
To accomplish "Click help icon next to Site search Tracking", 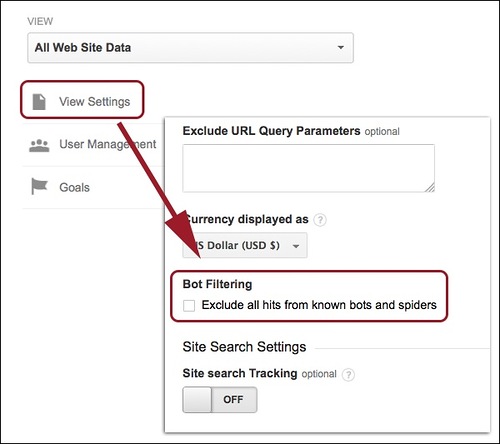I will [x=348, y=374].
